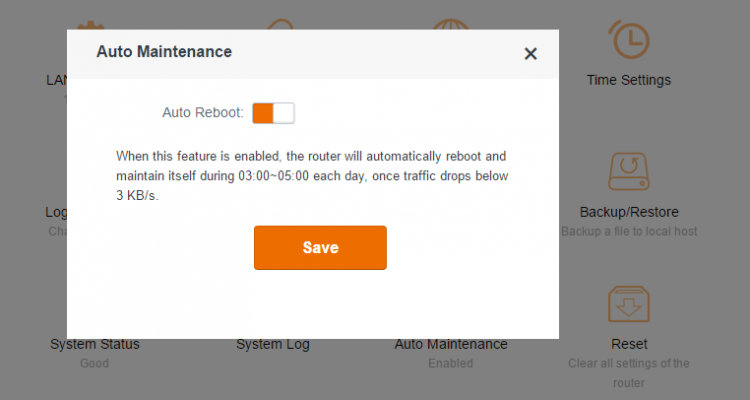This screenshot has height=400, width=750.
Task: Click the Reset tray icon
Action: point(629,303)
